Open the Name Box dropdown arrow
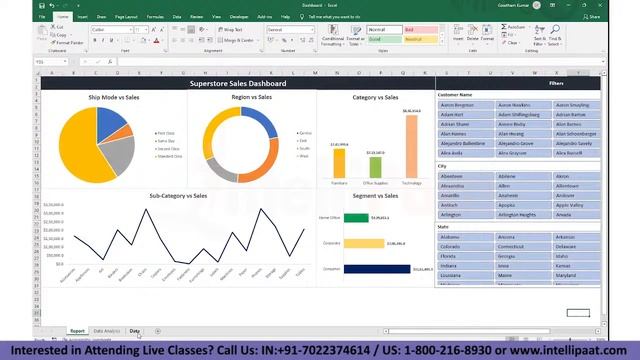Image resolution: width=640 pixels, height=360 pixels. [x=65, y=62]
